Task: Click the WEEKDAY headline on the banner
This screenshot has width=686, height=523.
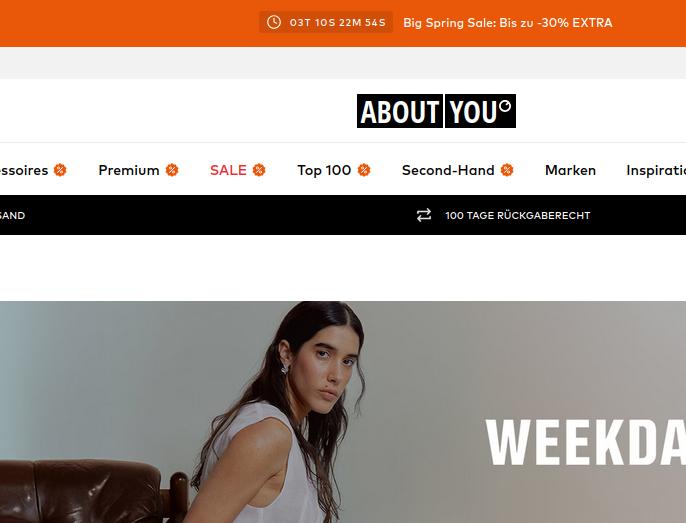Action: coord(586,442)
